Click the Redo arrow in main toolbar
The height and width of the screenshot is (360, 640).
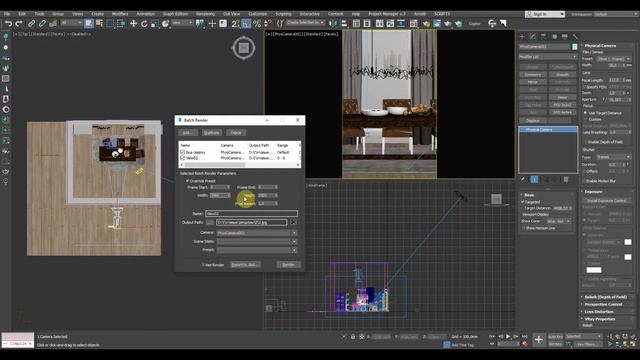19,24
